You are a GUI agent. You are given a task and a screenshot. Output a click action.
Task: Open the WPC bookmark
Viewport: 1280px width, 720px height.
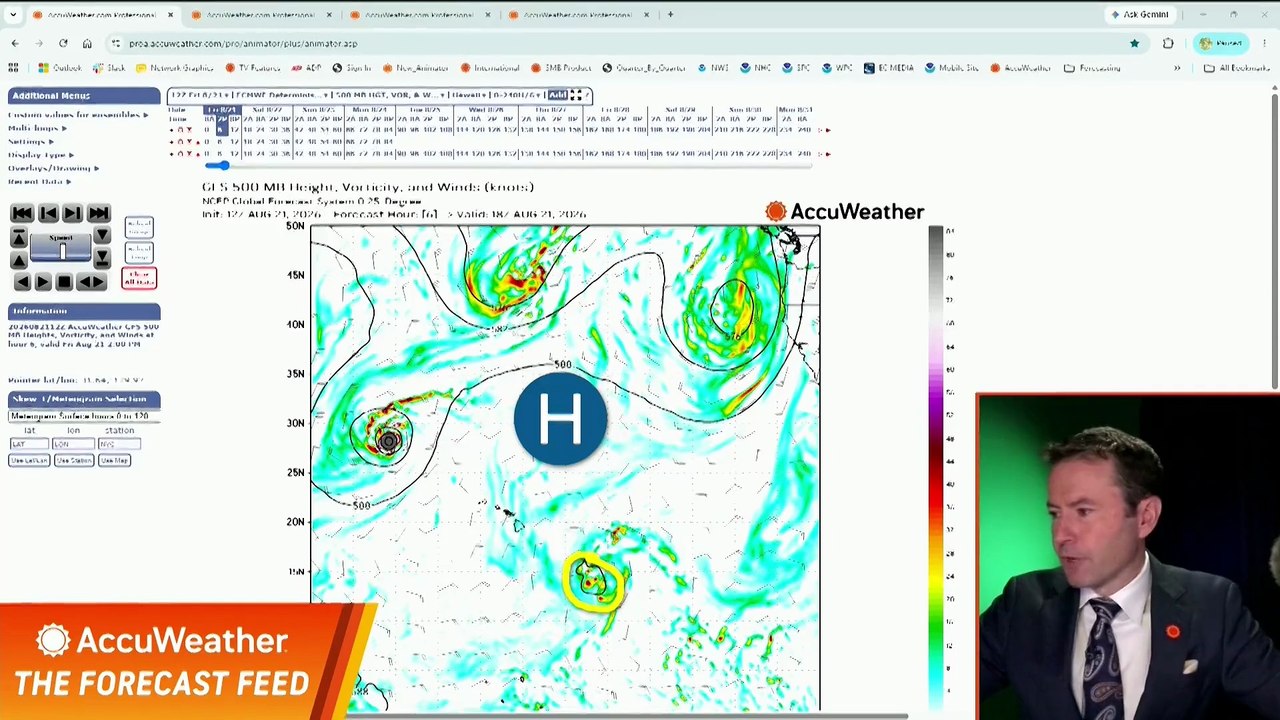tap(837, 68)
